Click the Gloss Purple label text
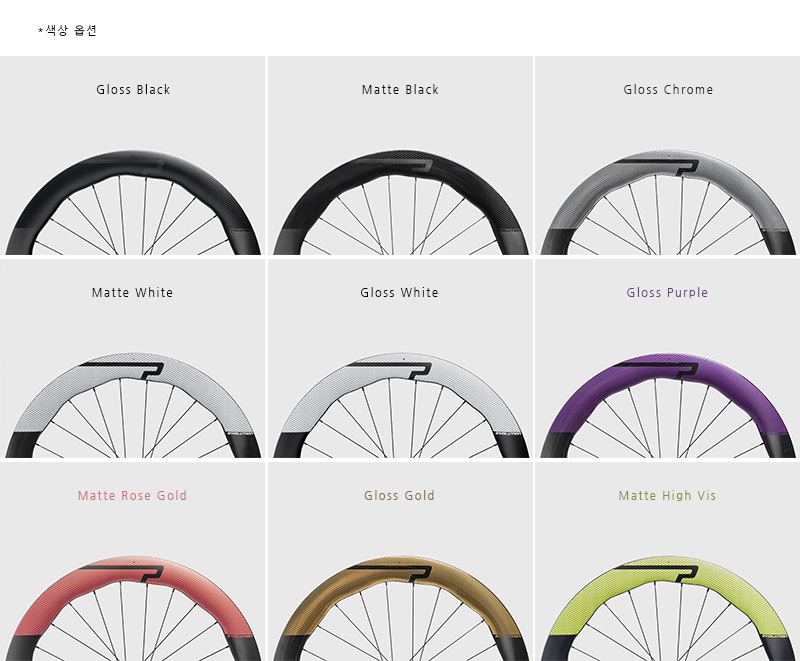This screenshot has width=800, height=661. (x=667, y=293)
